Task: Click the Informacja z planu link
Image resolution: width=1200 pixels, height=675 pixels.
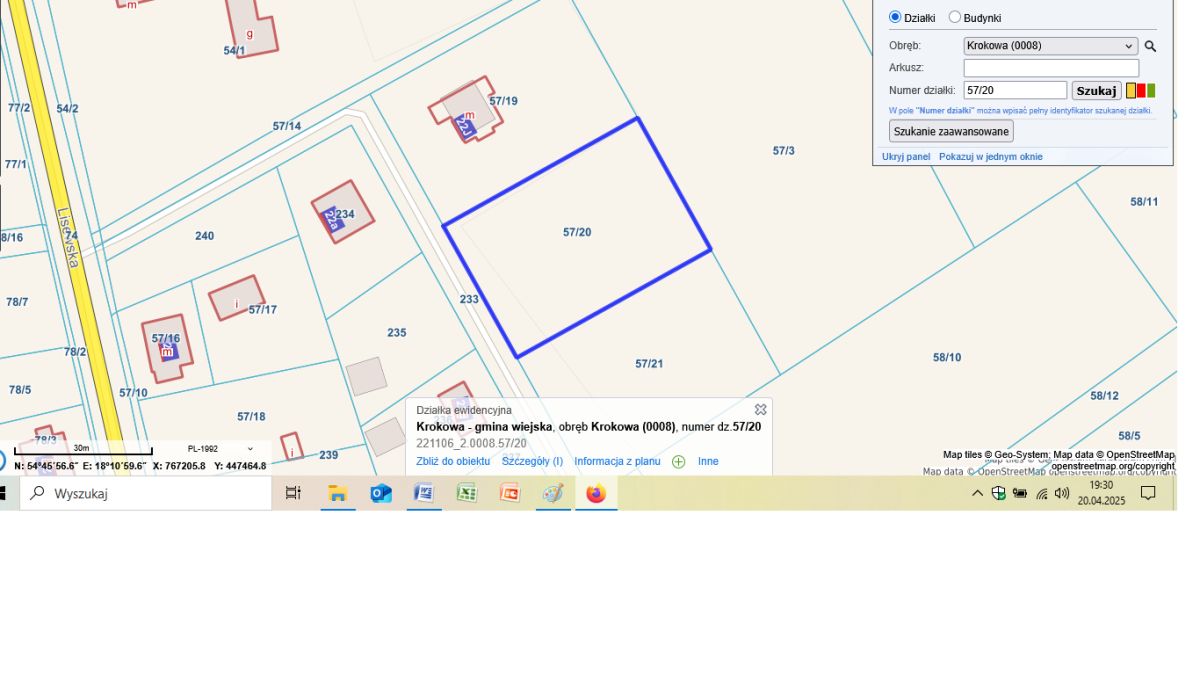Action: coord(617,461)
